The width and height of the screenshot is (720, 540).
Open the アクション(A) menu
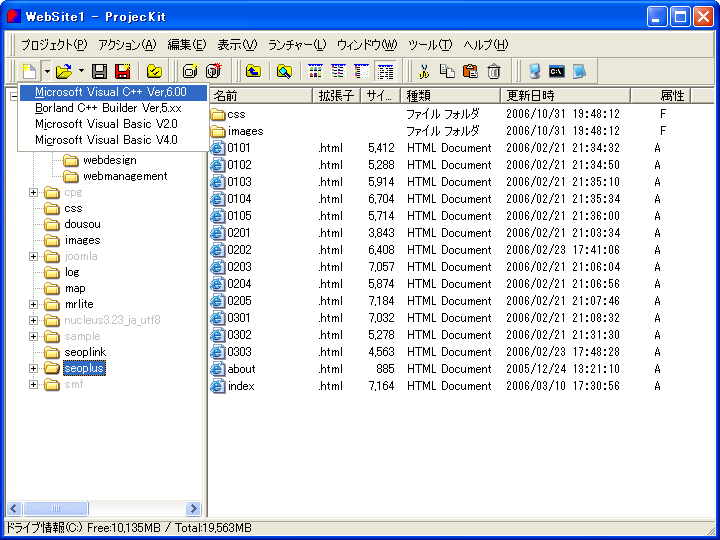127,45
